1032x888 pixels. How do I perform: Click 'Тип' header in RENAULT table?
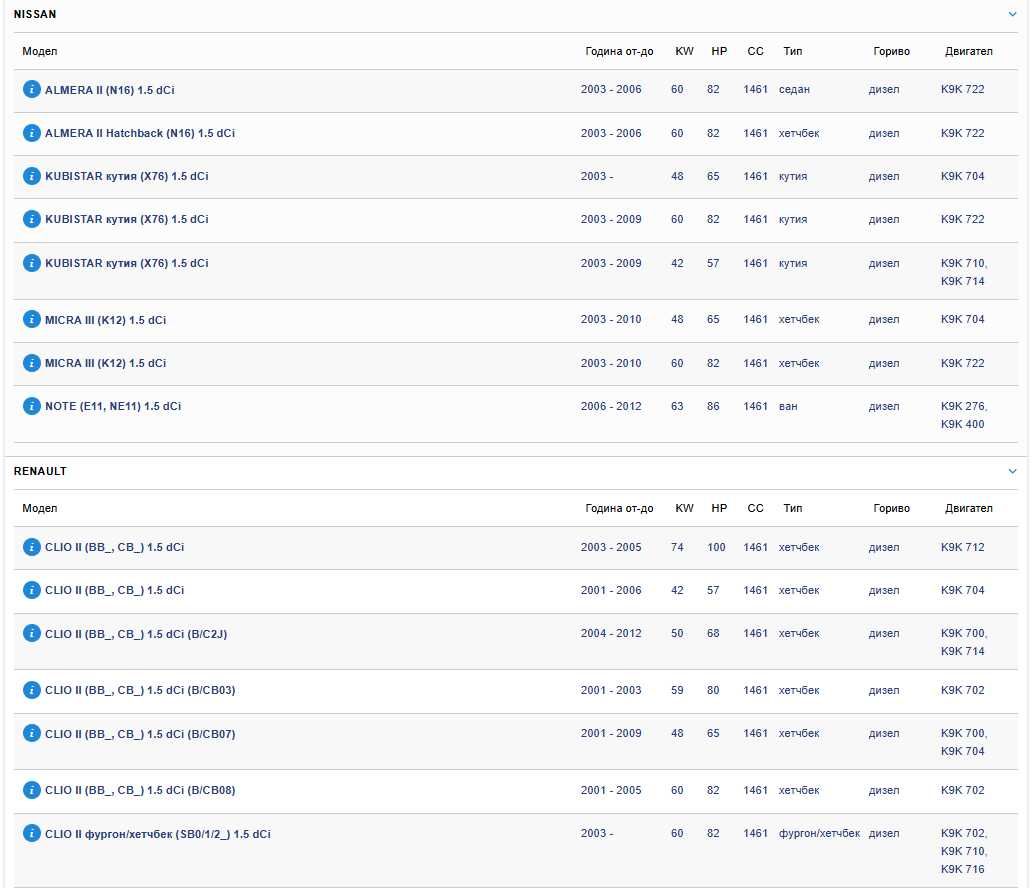point(793,508)
